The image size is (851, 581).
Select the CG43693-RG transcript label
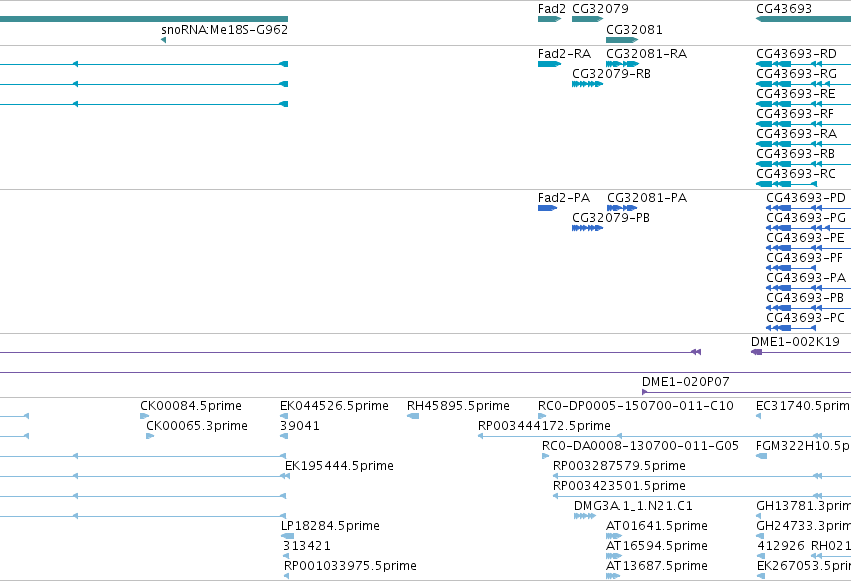796,74
